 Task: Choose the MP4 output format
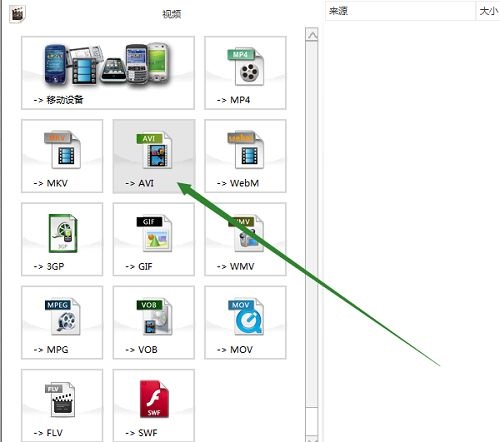245,73
